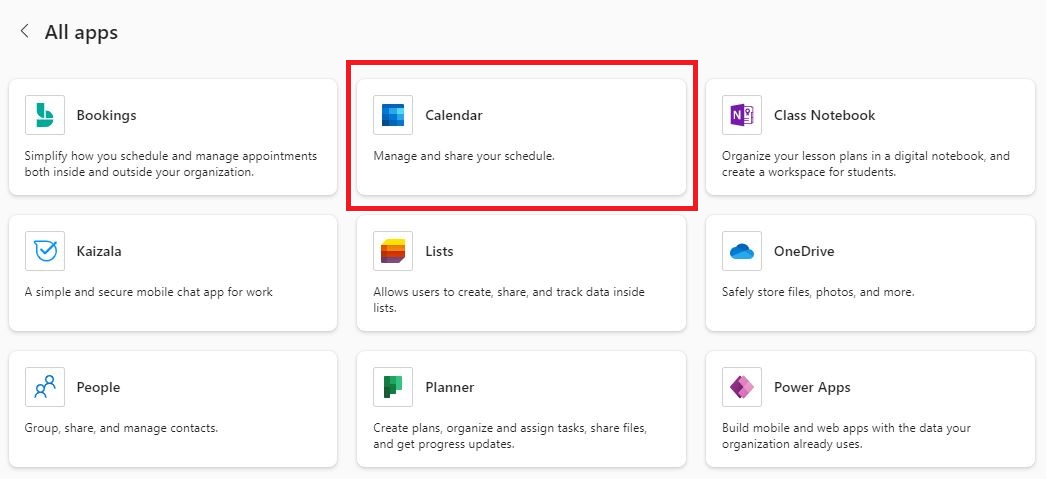Screen dimensions: 1046x479
Task: Click the All apps heading
Action: pos(81,32)
